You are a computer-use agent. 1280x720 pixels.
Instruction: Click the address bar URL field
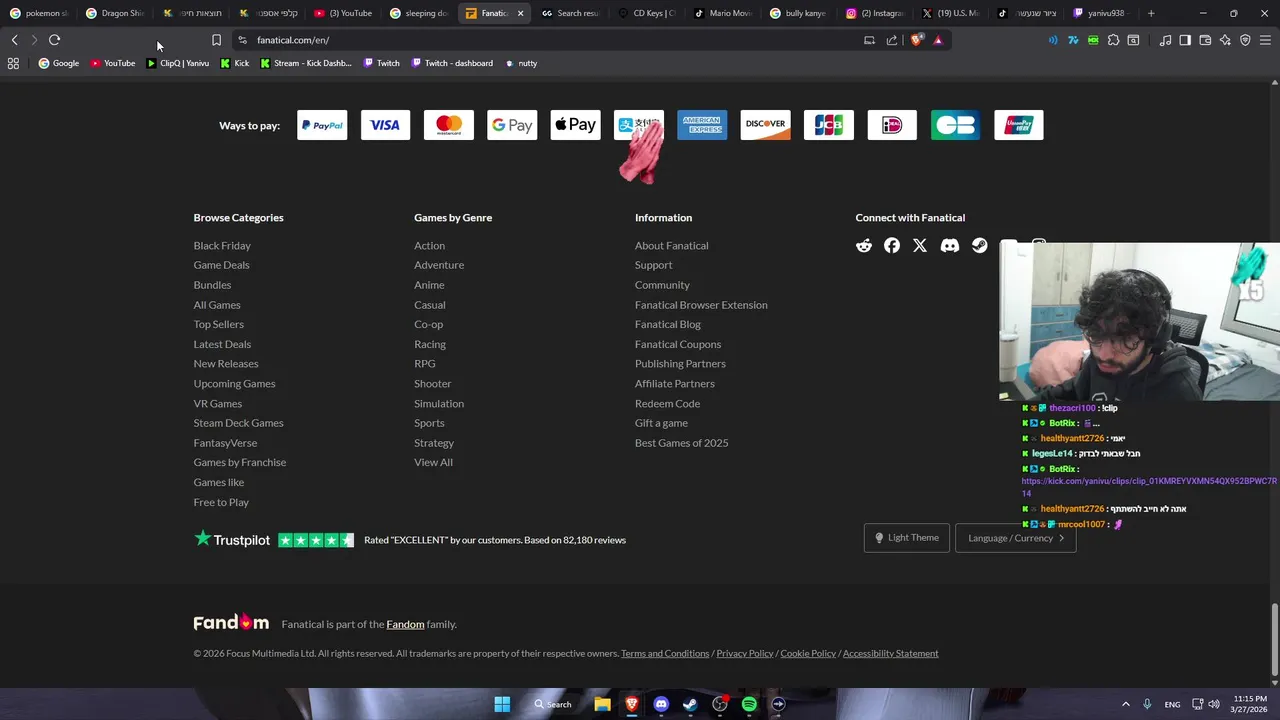click(550, 40)
